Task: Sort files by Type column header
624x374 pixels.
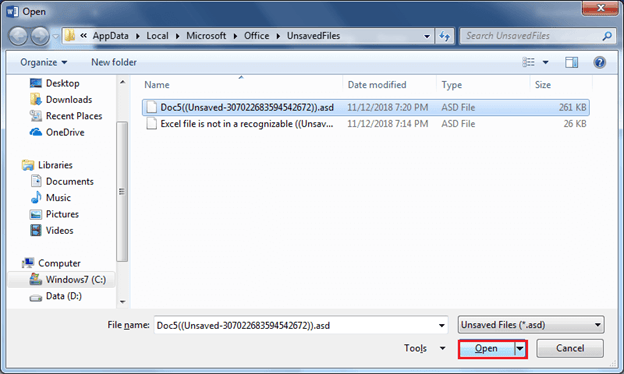Action: tap(452, 85)
